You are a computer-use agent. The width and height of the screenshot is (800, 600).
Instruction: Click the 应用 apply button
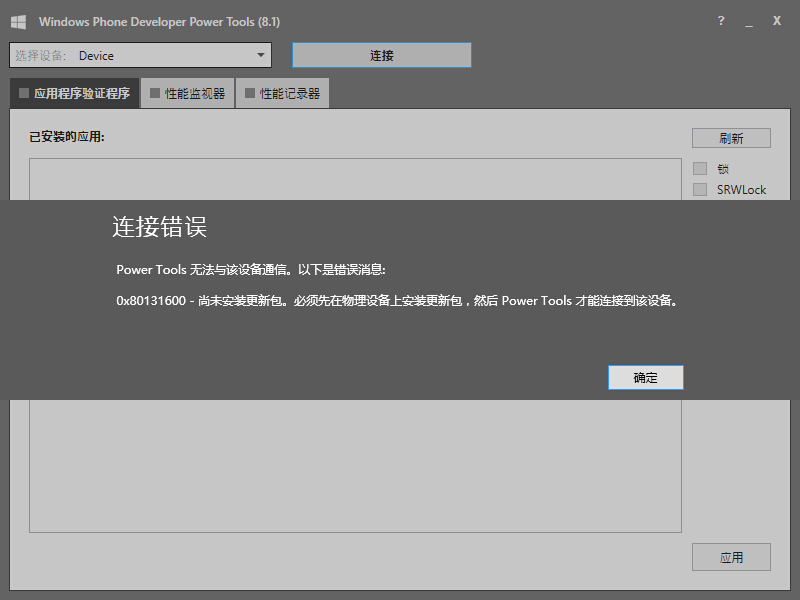tap(731, 557)
